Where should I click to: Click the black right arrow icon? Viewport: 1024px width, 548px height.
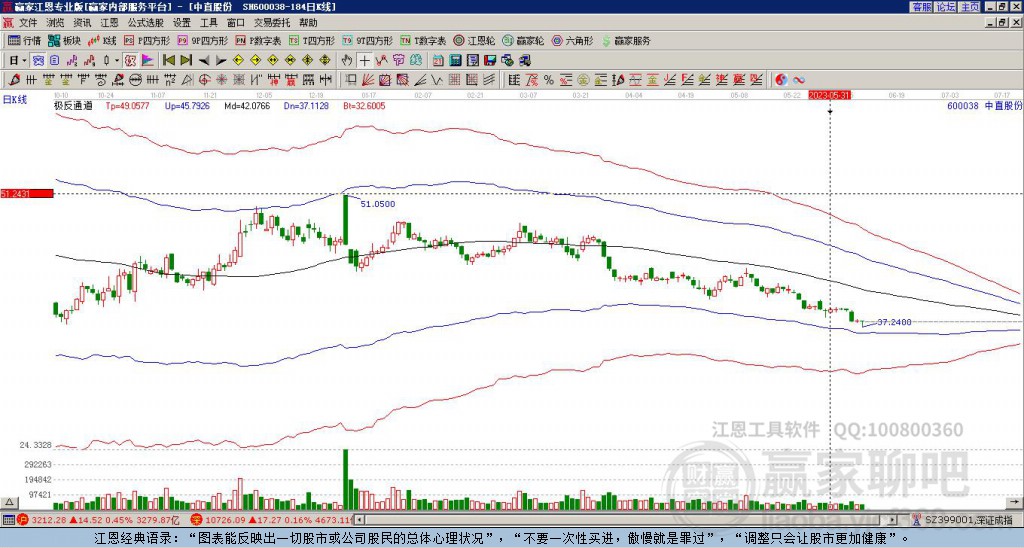tap(221, 60)
